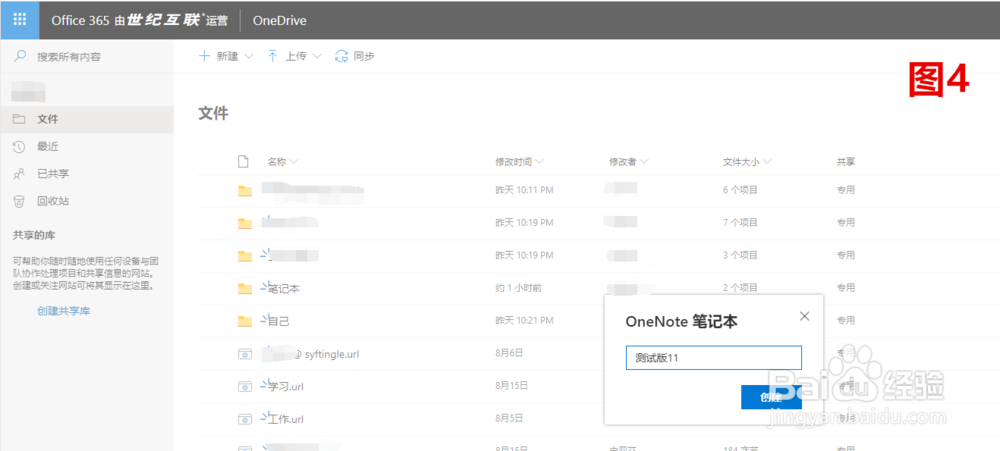Click the 同步 (Sync) button
The height and width of the screenshot is (451, 1000).
pos(355,56)
